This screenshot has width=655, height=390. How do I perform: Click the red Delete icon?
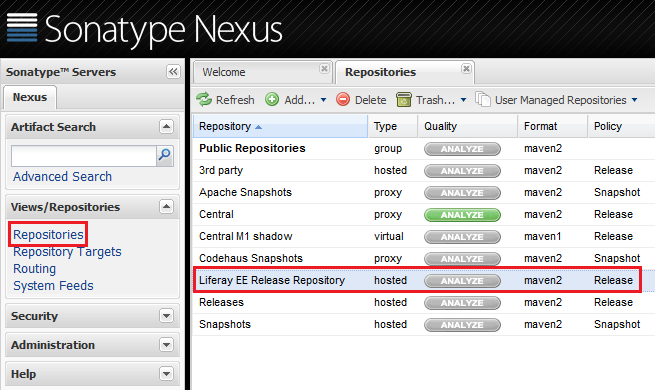click(343, 99)
